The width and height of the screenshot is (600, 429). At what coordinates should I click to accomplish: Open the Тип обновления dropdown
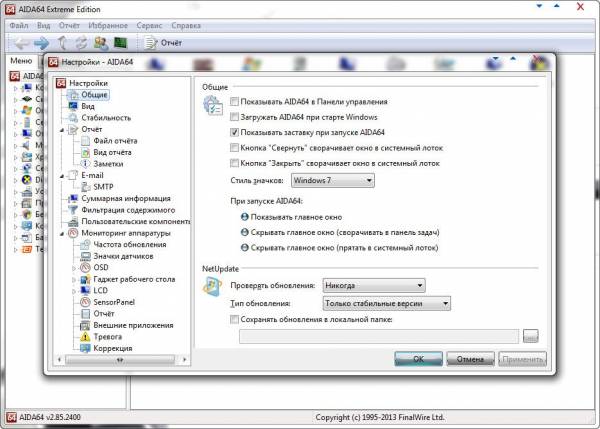tap(386, 303)
